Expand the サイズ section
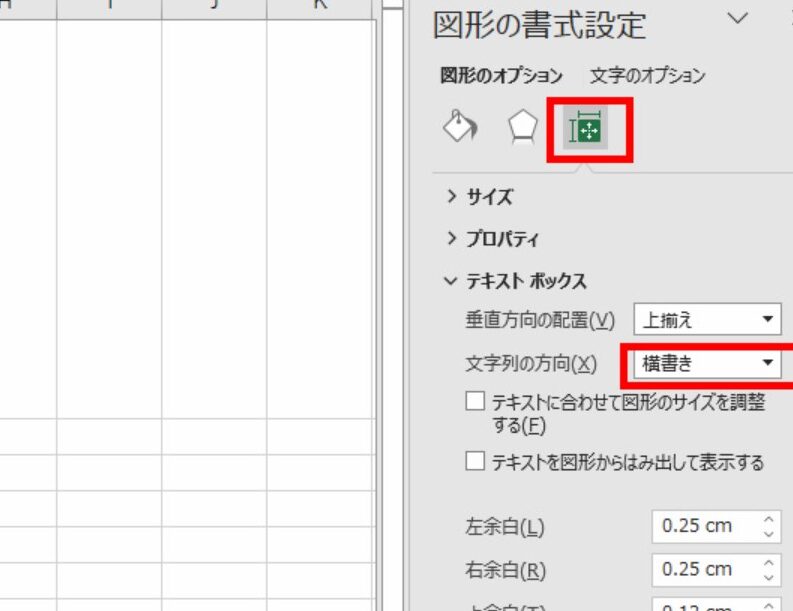Screen dimensions: 793x611 [x=480, y=197]
